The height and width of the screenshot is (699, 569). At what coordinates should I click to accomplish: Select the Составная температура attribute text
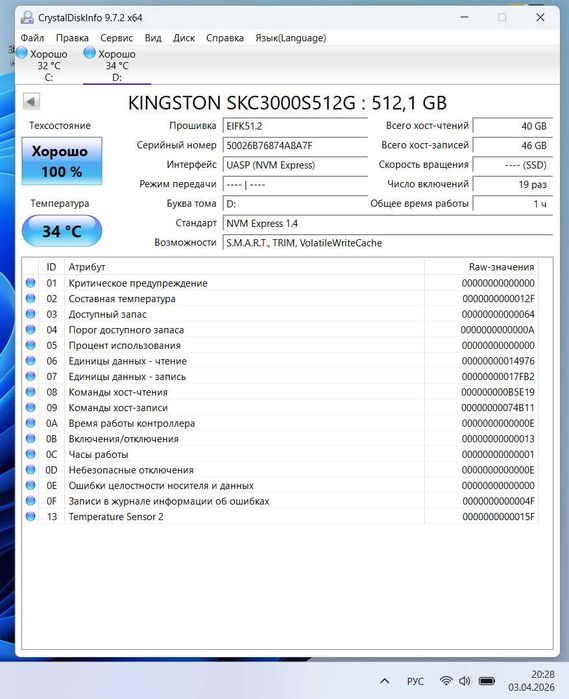[x=122, y=299]
